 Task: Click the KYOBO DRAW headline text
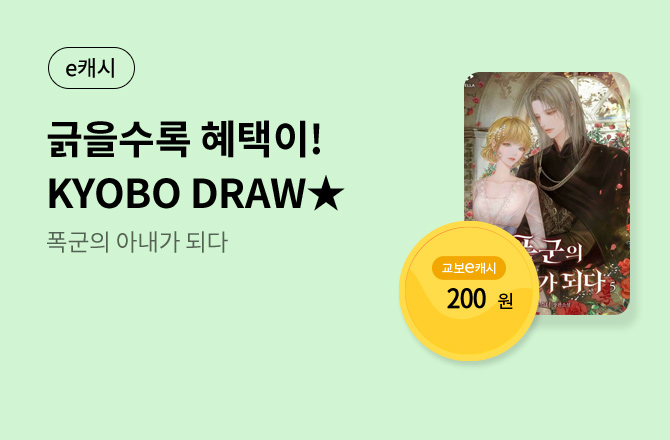pyautogui.click(x=176, y=194)
